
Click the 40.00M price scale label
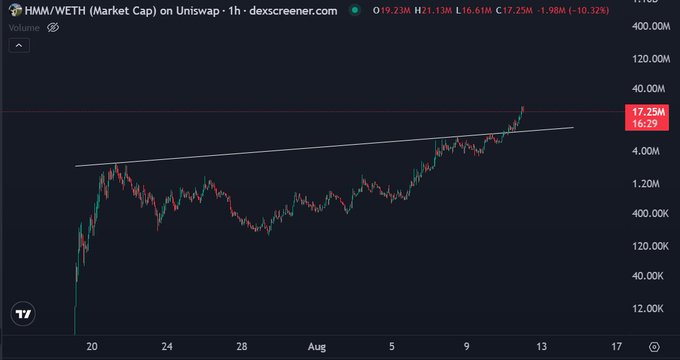(648, 88)
